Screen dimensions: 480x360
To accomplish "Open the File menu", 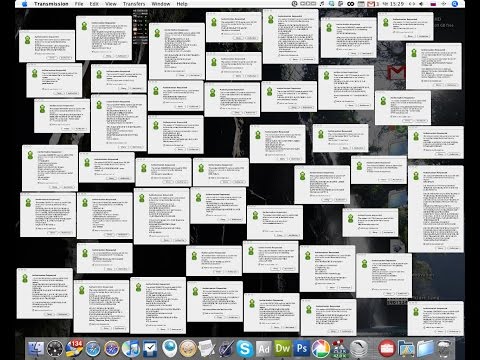I will click(x=79, y=4).
